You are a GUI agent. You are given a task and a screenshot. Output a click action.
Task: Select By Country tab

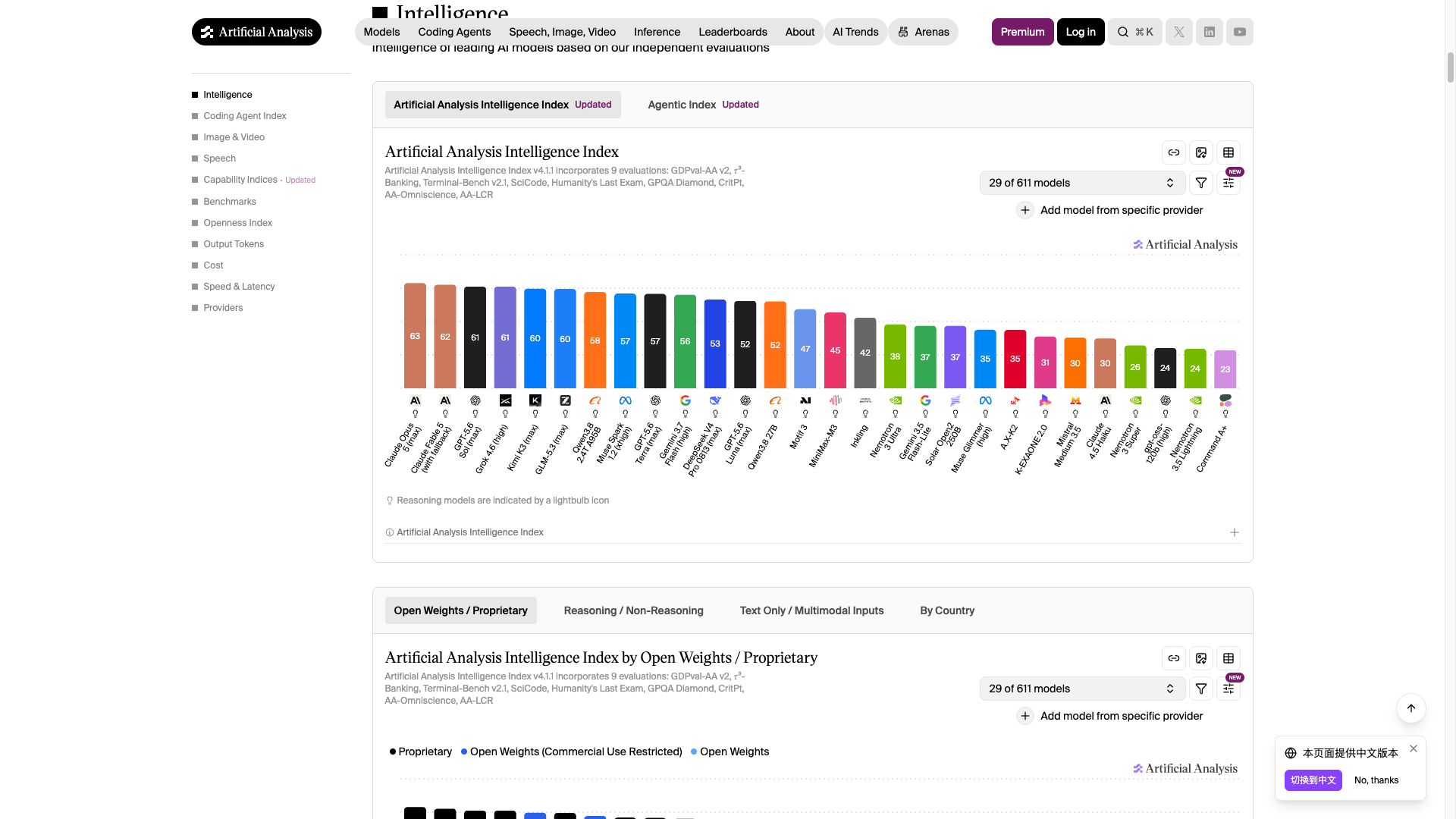point(947,610)
